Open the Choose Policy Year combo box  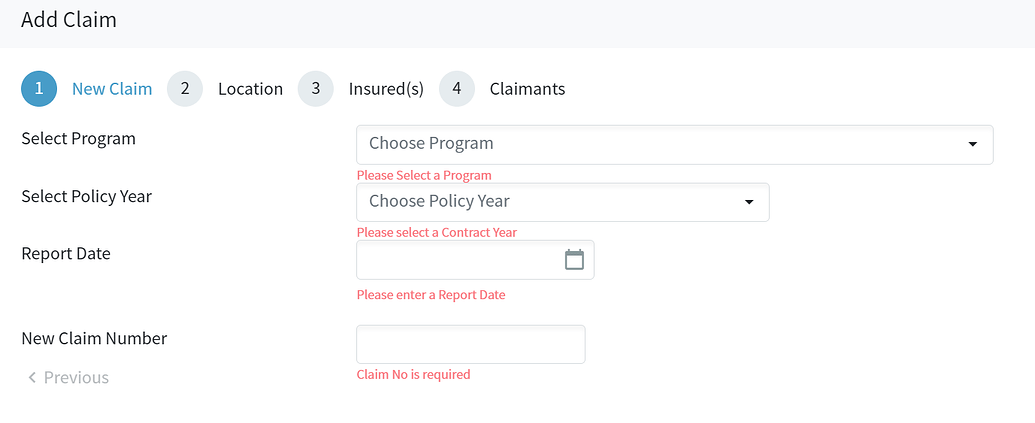tap(563, 202)
